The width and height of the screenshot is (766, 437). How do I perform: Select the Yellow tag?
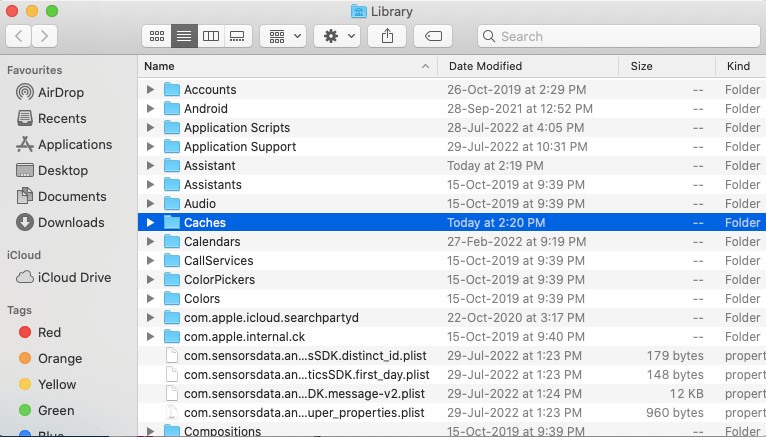pyautogui.click(x=47, y=384)
